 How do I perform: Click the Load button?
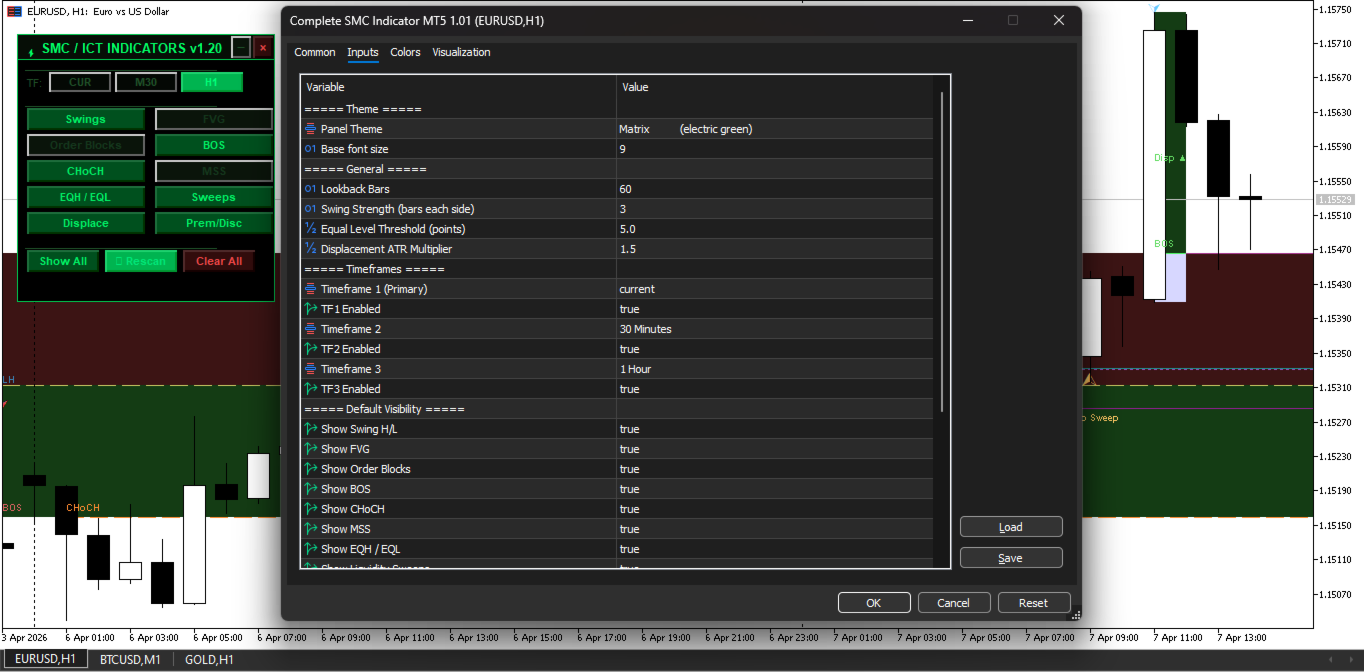[x=1011, y=527]
